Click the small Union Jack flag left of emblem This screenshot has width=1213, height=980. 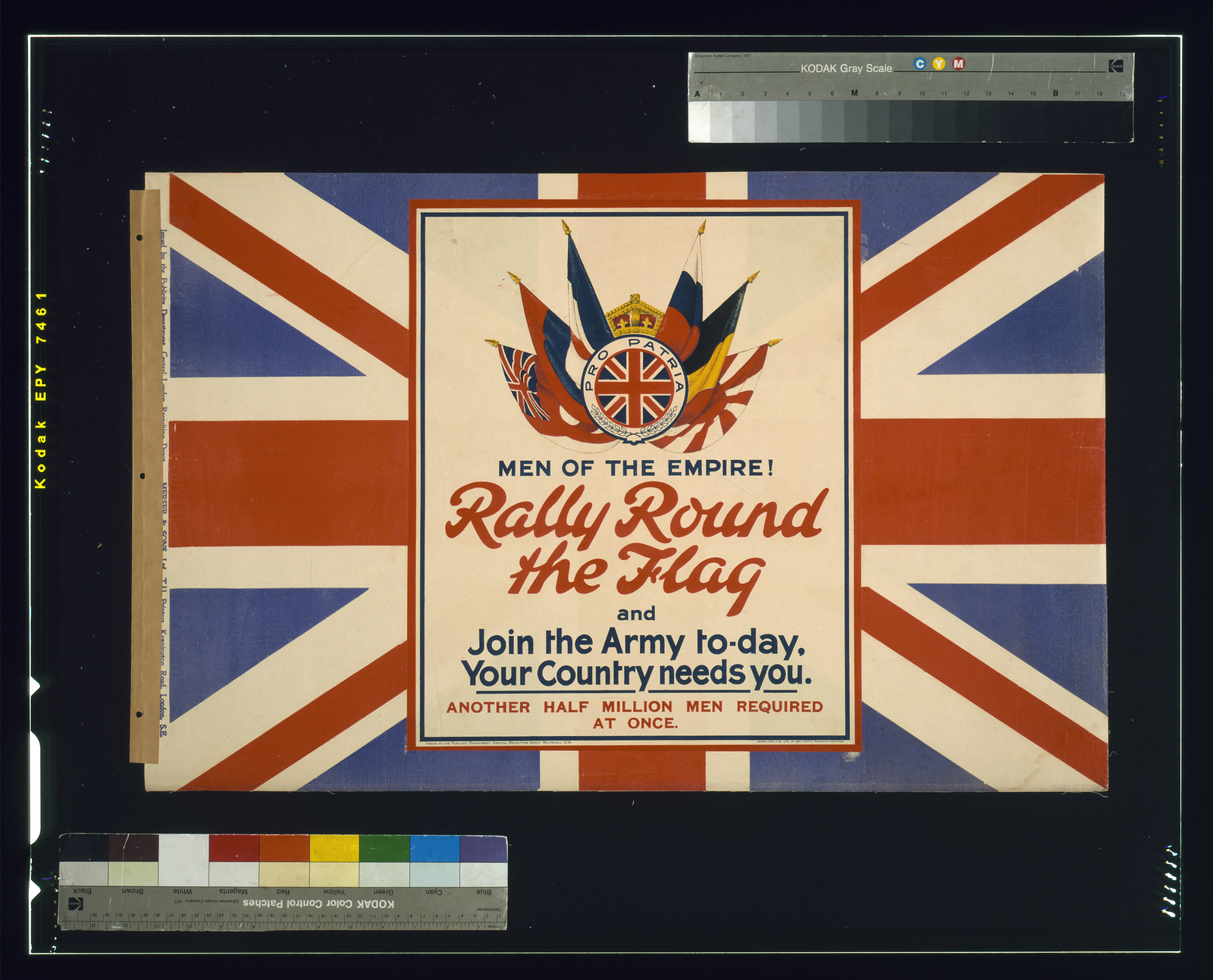(x=523, y=381)
